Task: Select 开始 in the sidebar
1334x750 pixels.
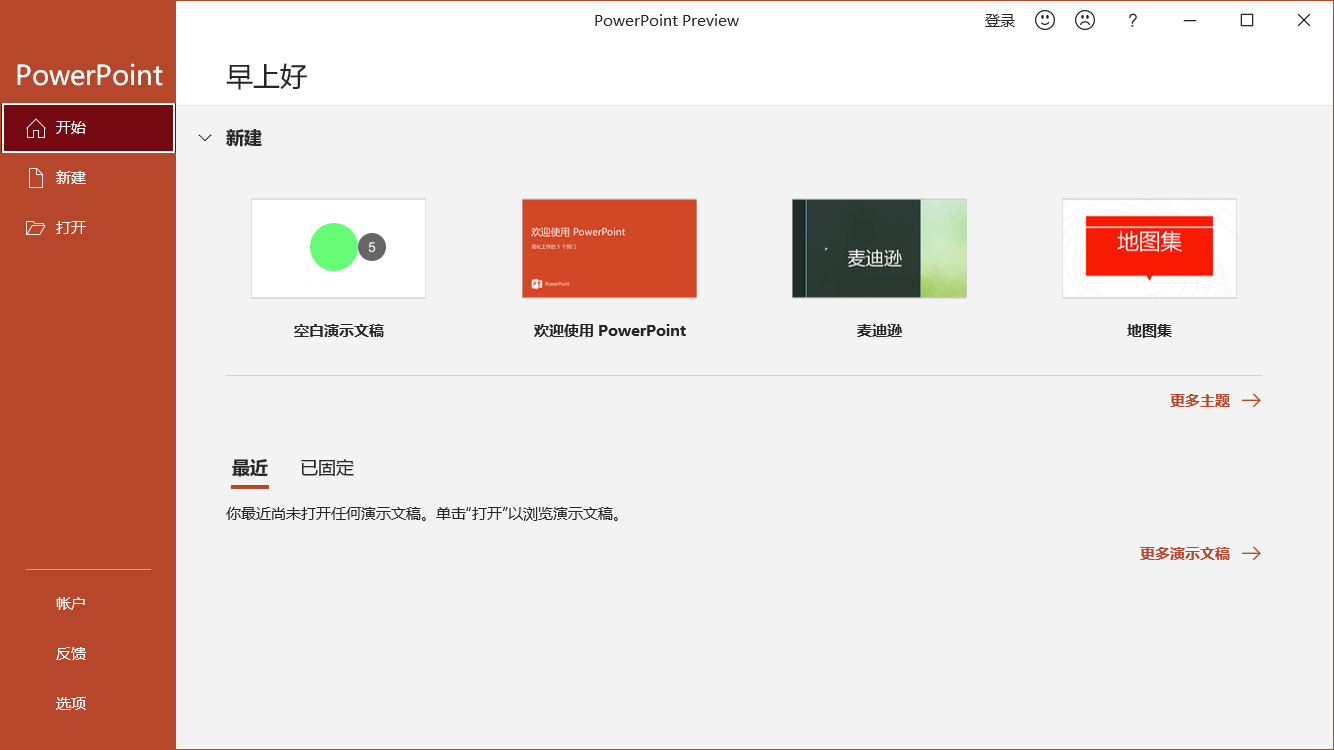Action: (x=88, y=128)
